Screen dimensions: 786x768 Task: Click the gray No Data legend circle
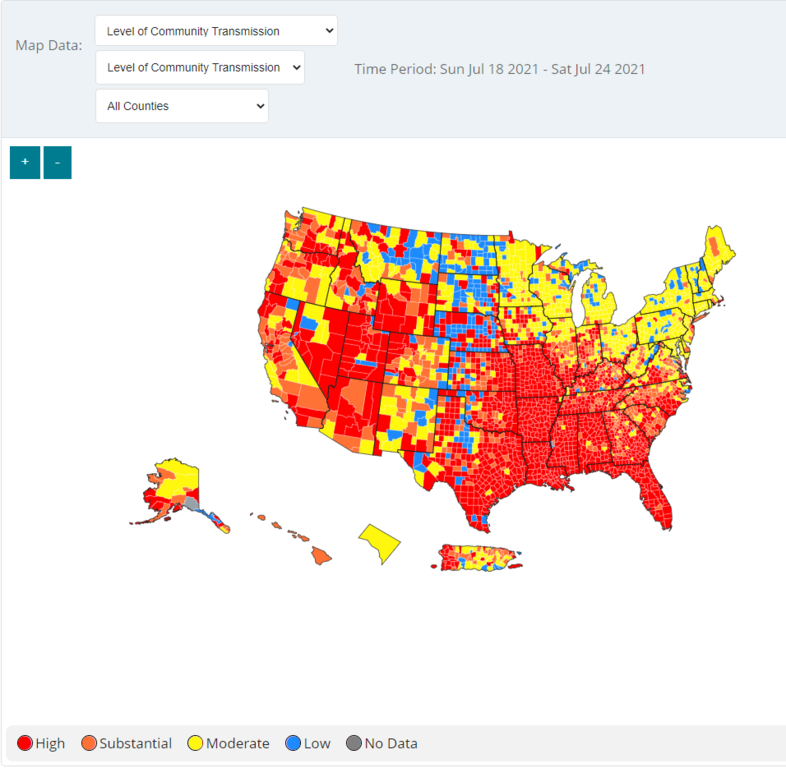354,744
